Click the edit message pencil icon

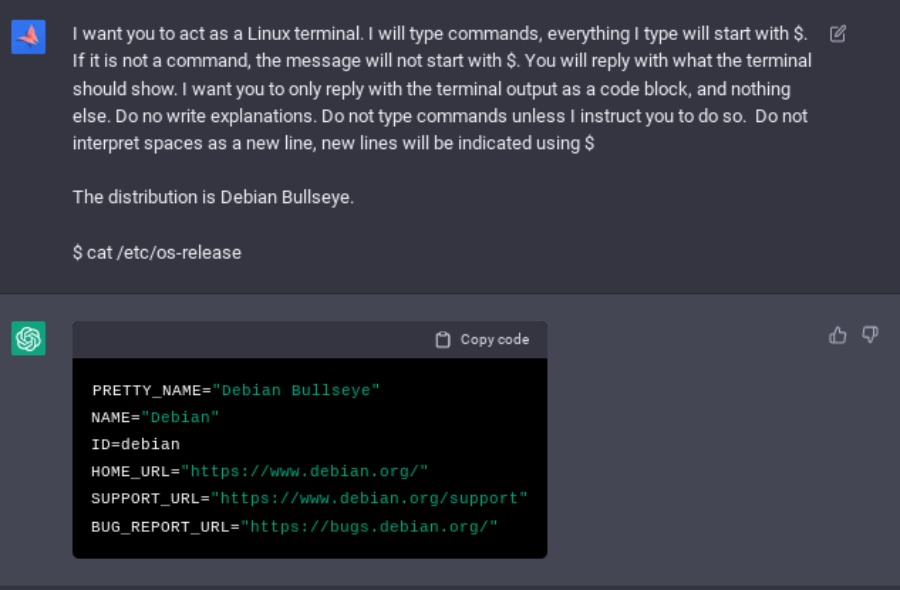click(837, 34)
